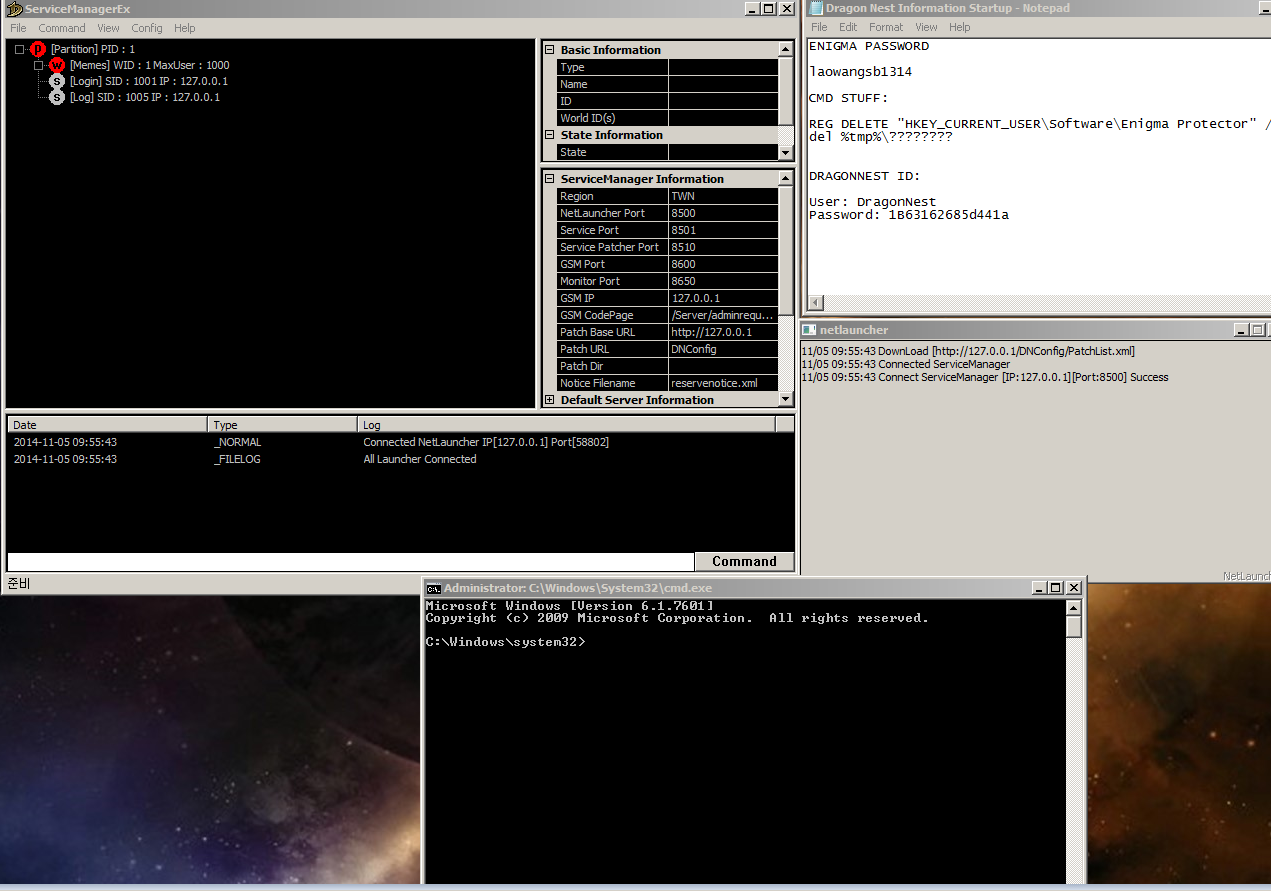Open the Edit menu in Notepad

pyautogui.click(x=848, y=27)
